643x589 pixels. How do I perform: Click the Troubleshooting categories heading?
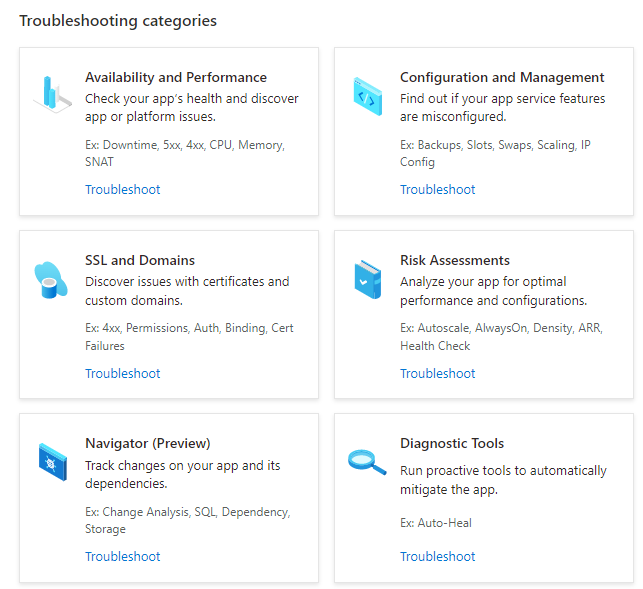tap(118, 21)
